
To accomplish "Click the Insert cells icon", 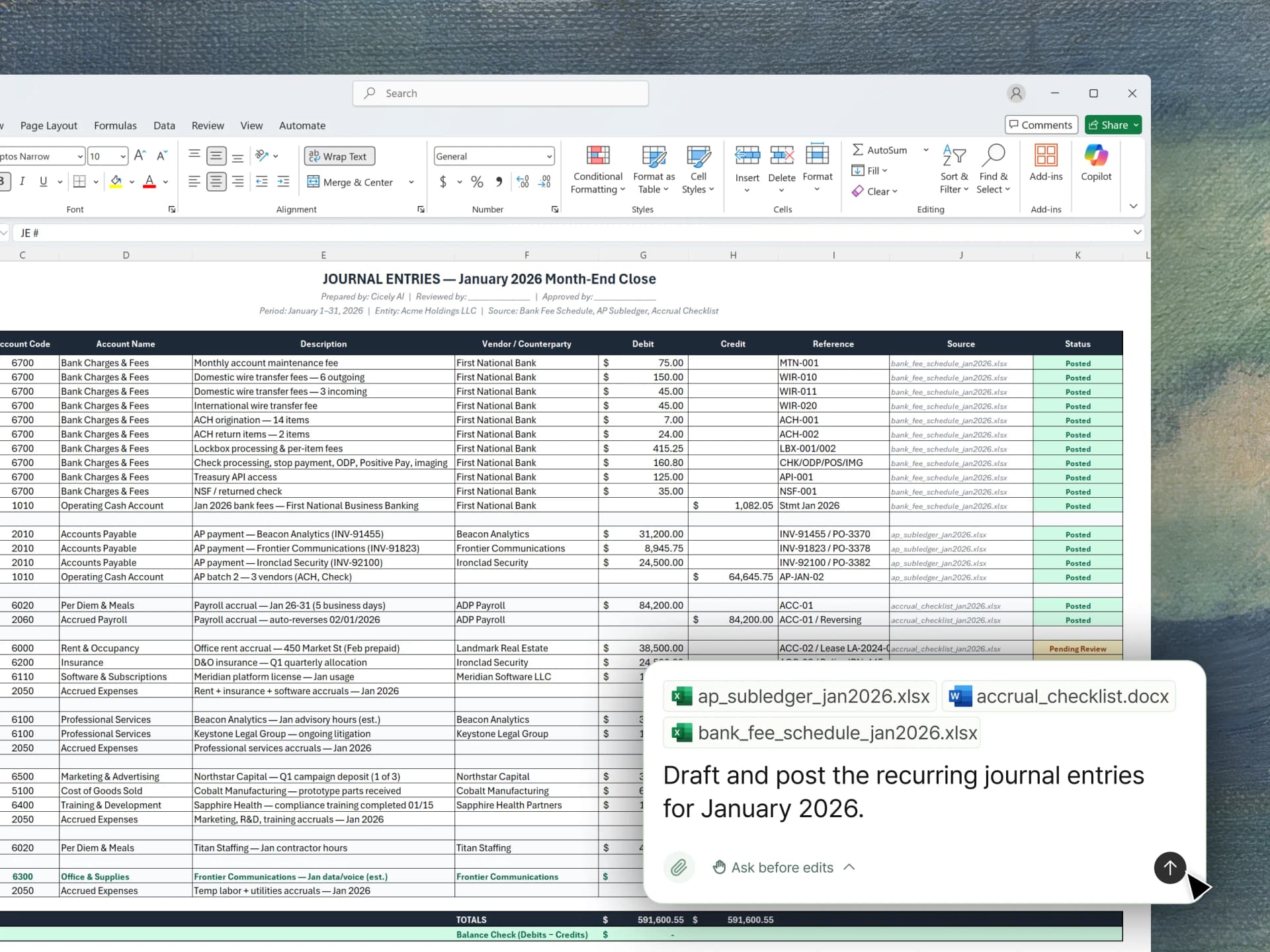I will point(747,156).
